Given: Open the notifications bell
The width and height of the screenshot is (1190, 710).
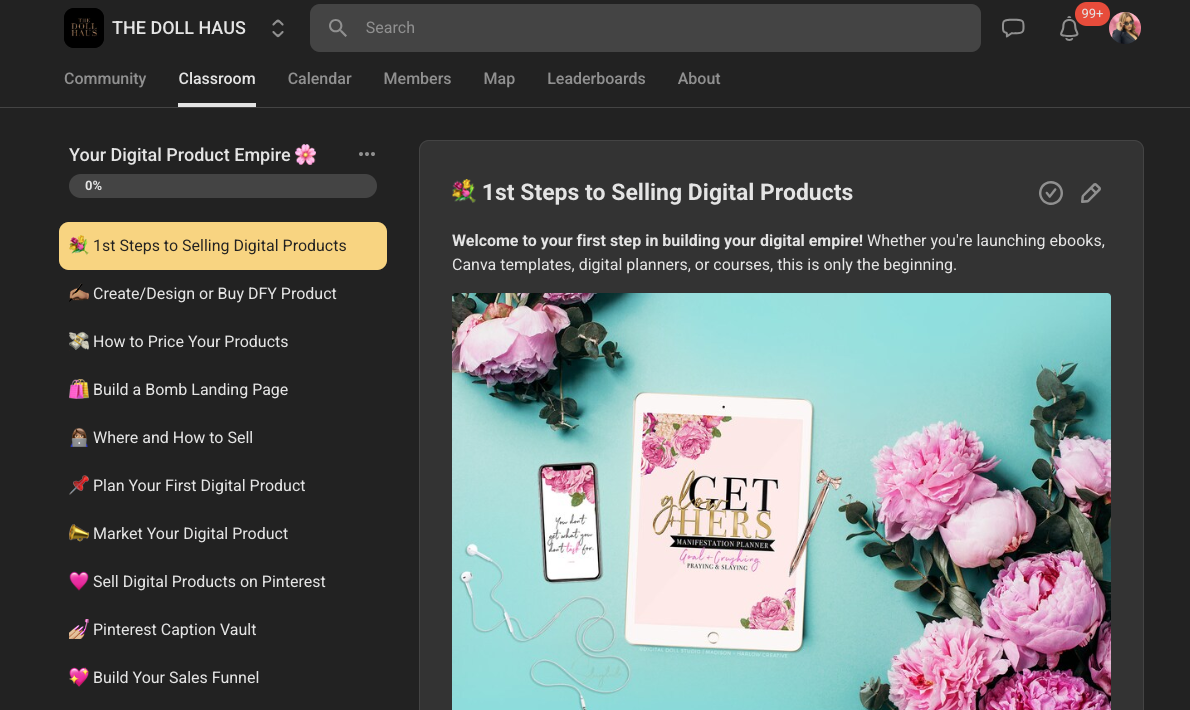Looking at the screenshot, I should [1069, 29].
